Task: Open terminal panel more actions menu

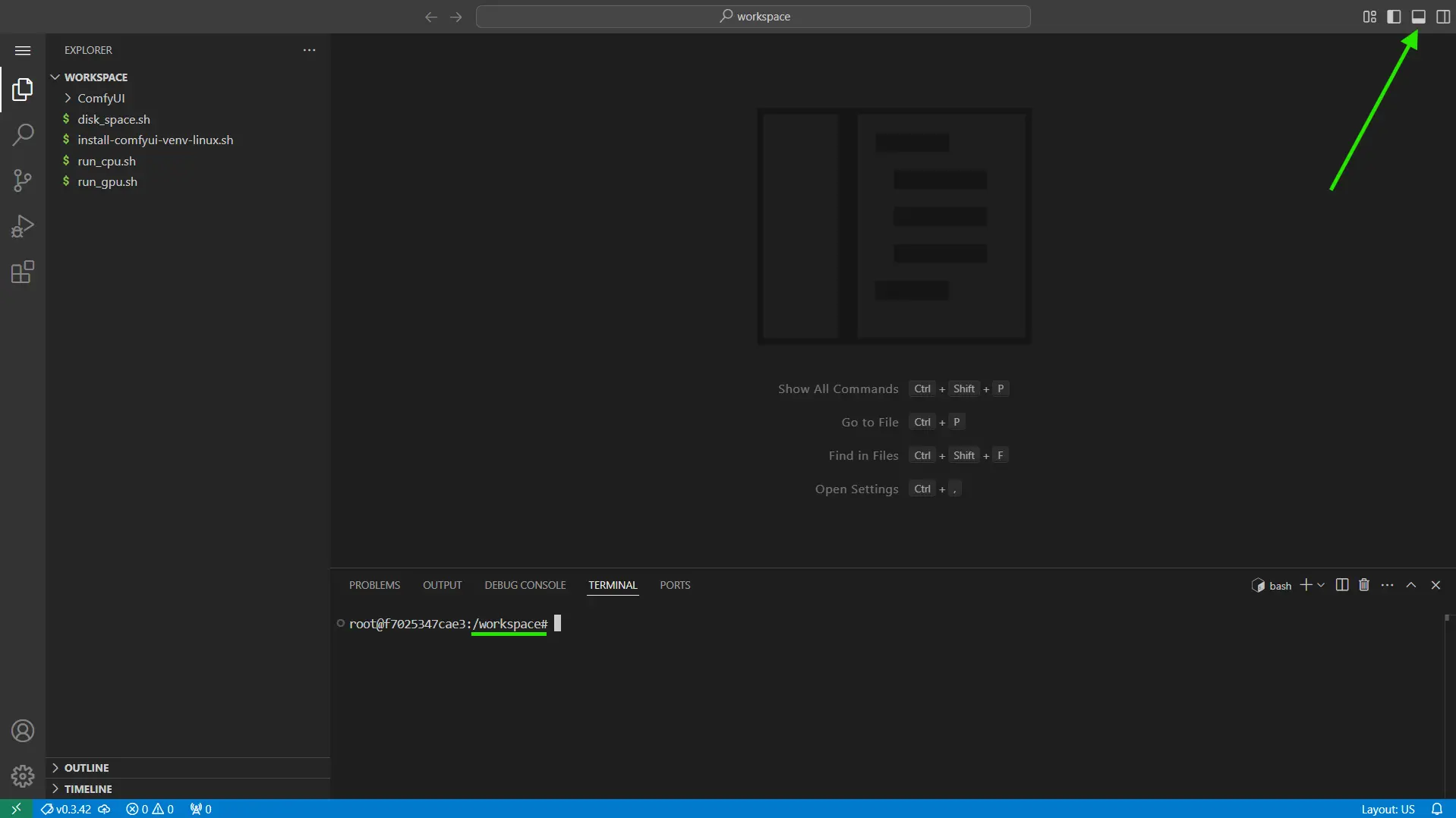Action: pyautogui.click(x=1388, y=585)
